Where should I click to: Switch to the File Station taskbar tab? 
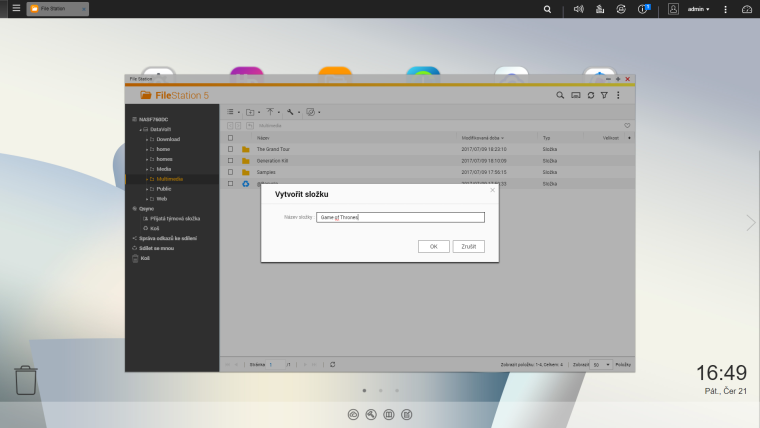pyautogui.click(x=57, y=9)
